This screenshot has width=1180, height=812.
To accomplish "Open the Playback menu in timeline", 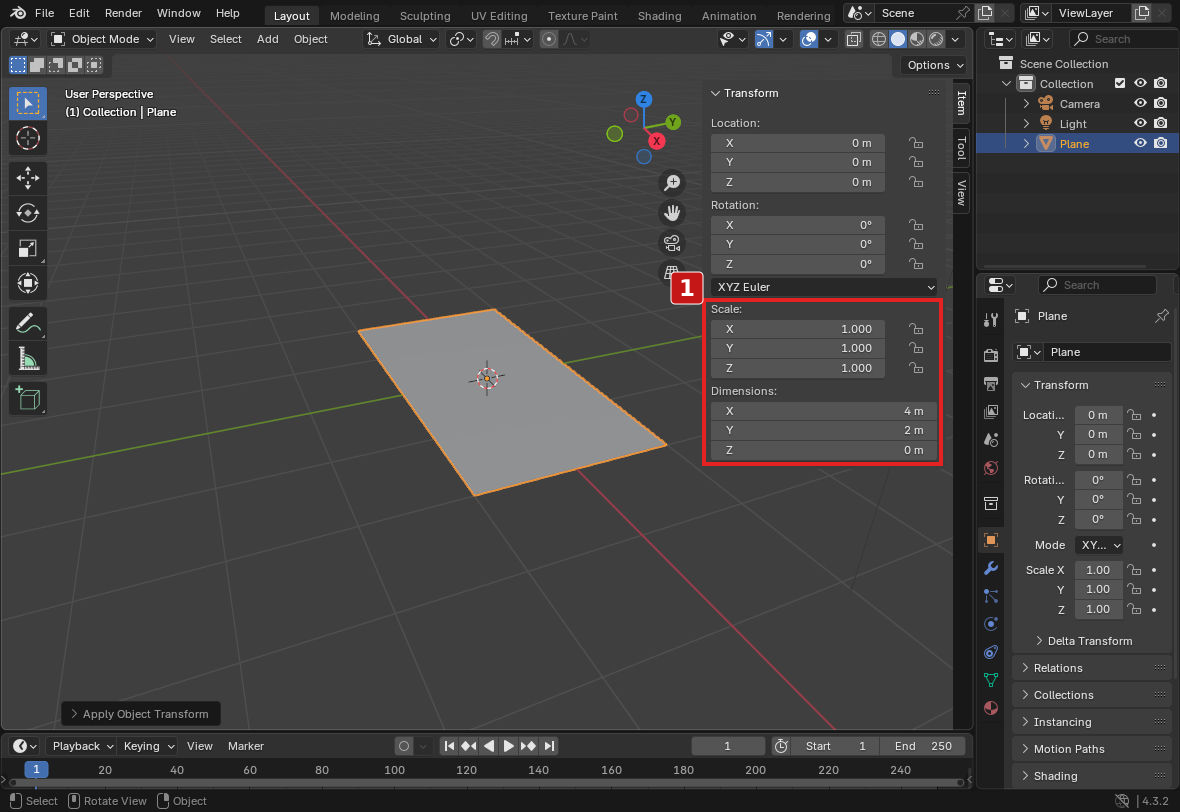I will point(81,746).
